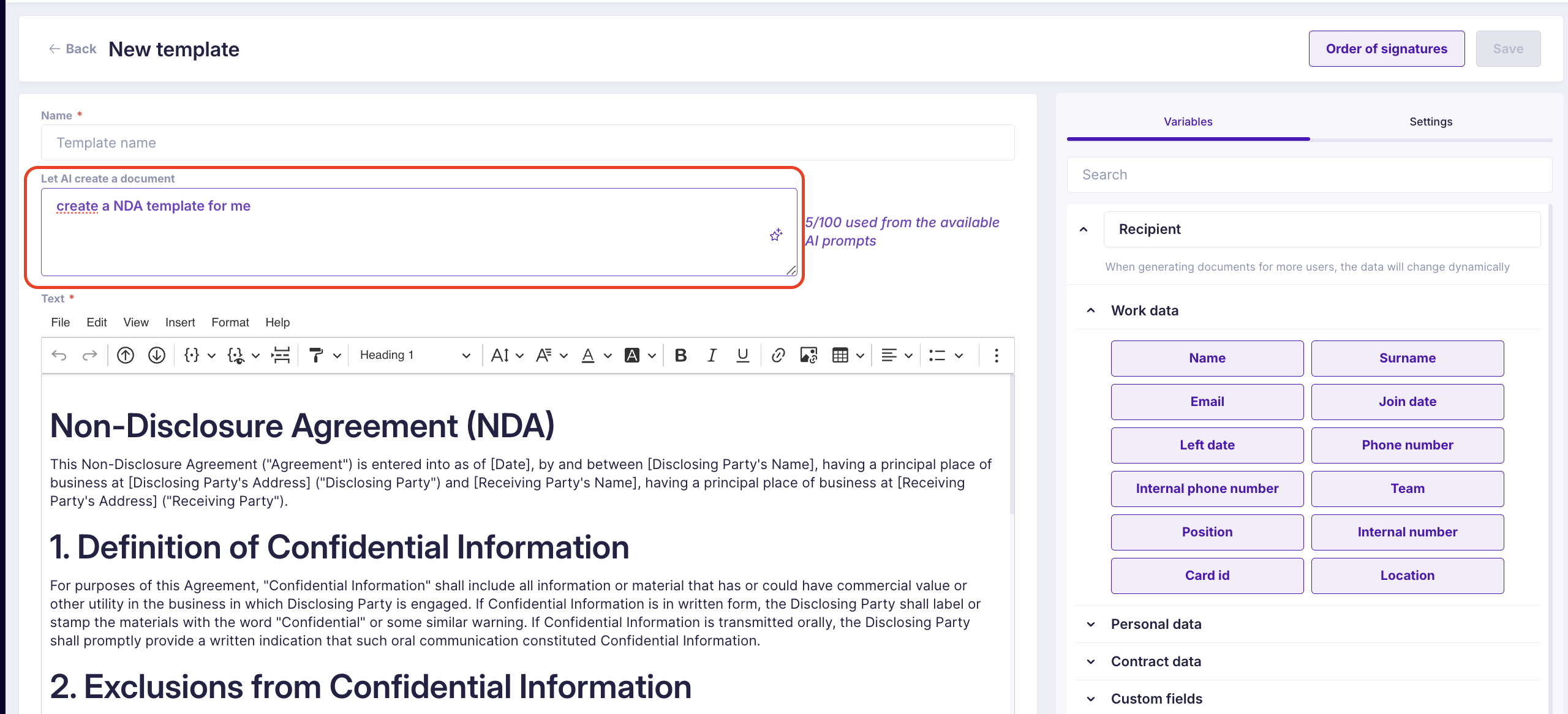Insert a link using the chain icon
Image resolution: width=1568 pixels, height=714 pixels.
coord(778,355)
